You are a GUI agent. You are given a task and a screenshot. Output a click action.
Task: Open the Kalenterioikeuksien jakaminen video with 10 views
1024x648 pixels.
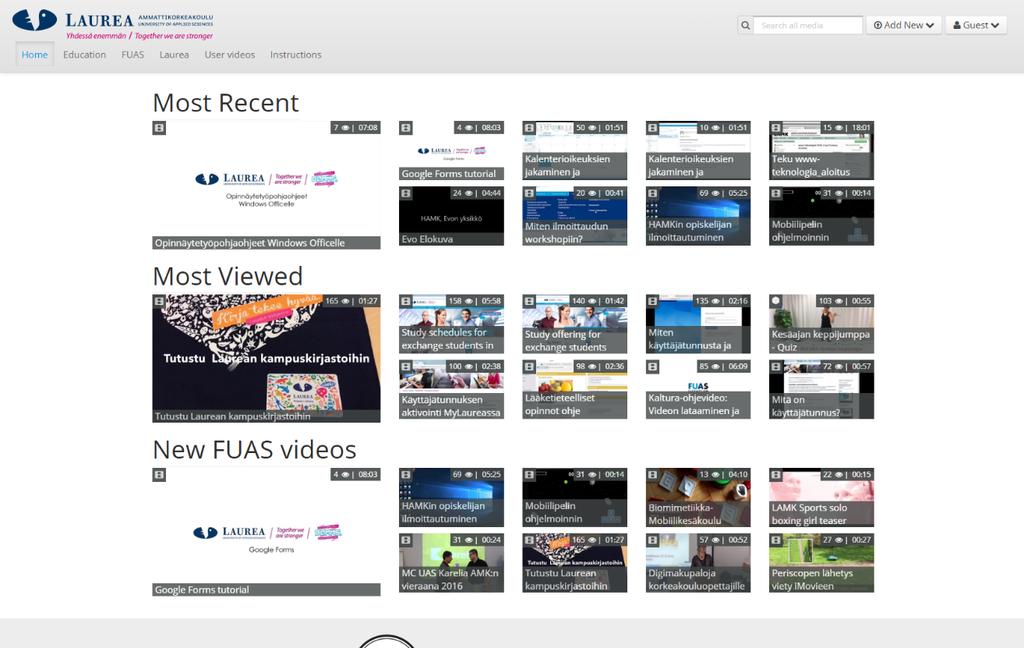tap(698, 150)
